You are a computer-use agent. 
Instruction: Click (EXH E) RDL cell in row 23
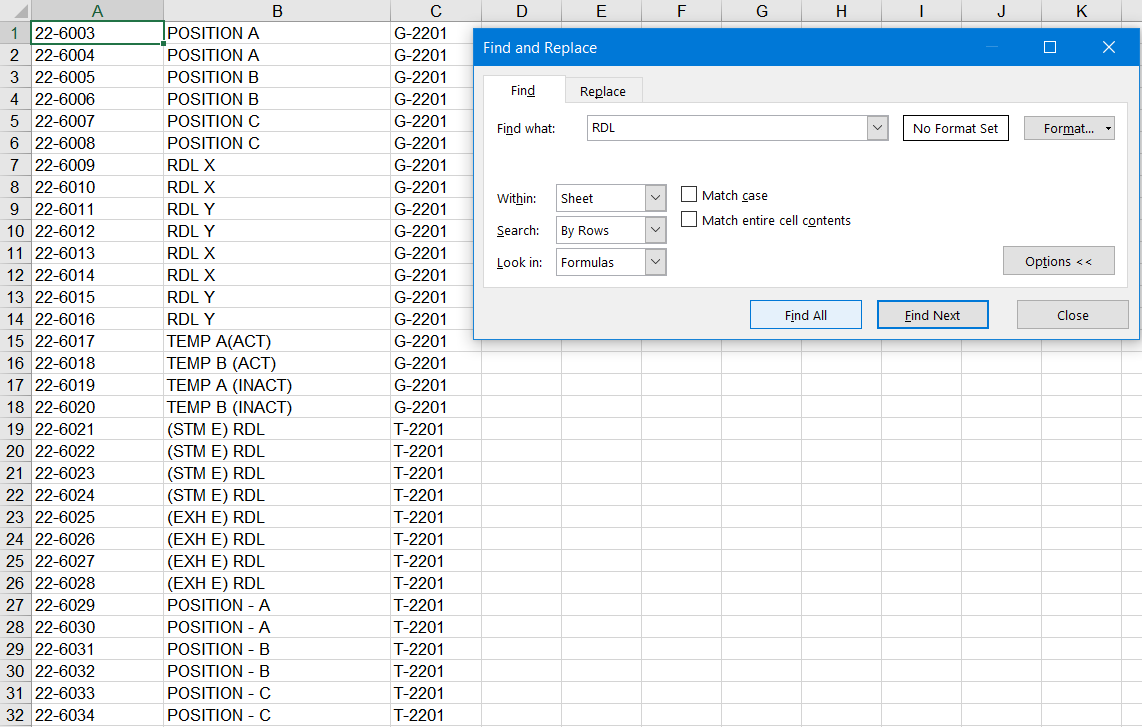[277, 517]
